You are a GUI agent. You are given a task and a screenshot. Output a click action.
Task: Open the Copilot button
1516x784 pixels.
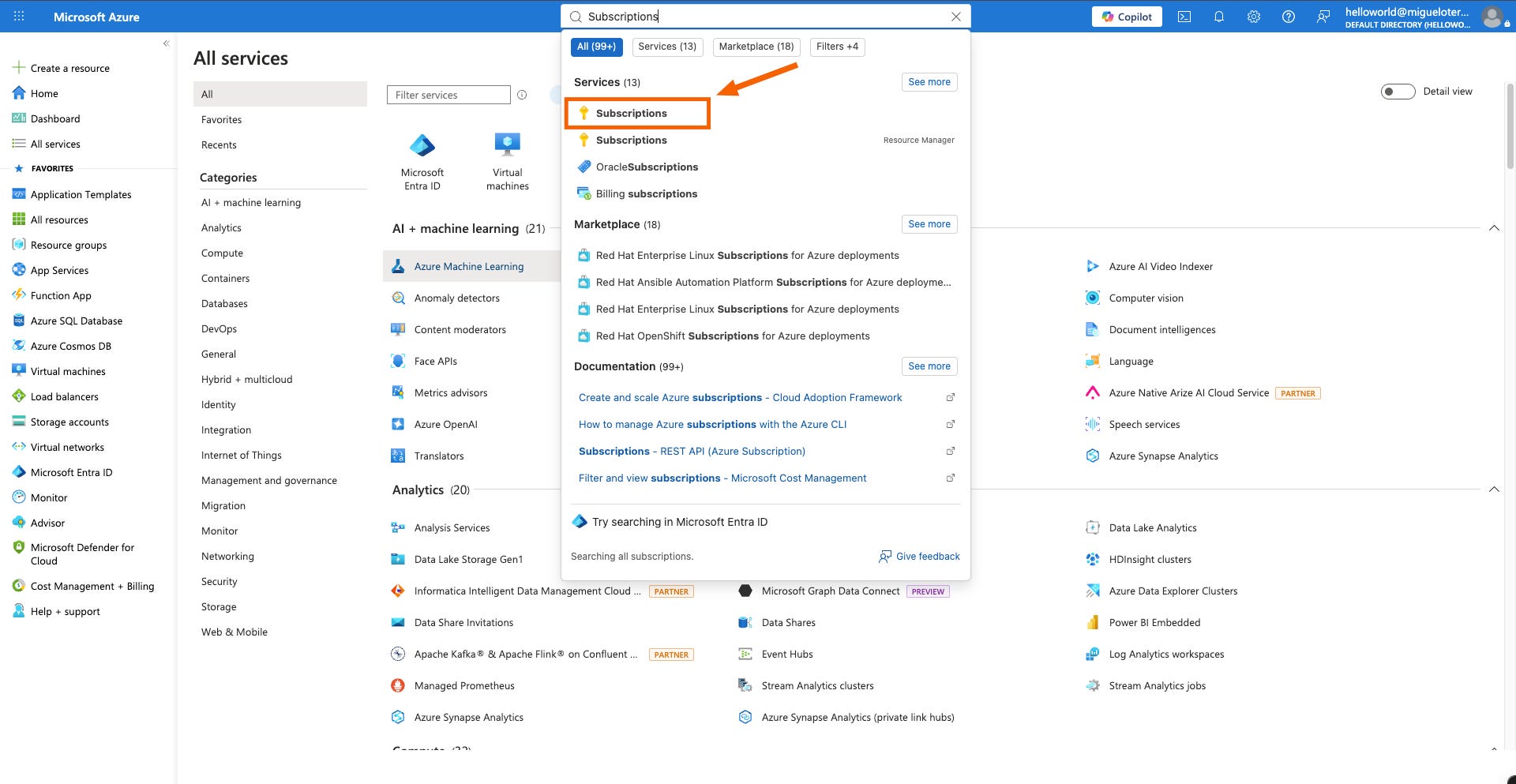coord(1127,17)
